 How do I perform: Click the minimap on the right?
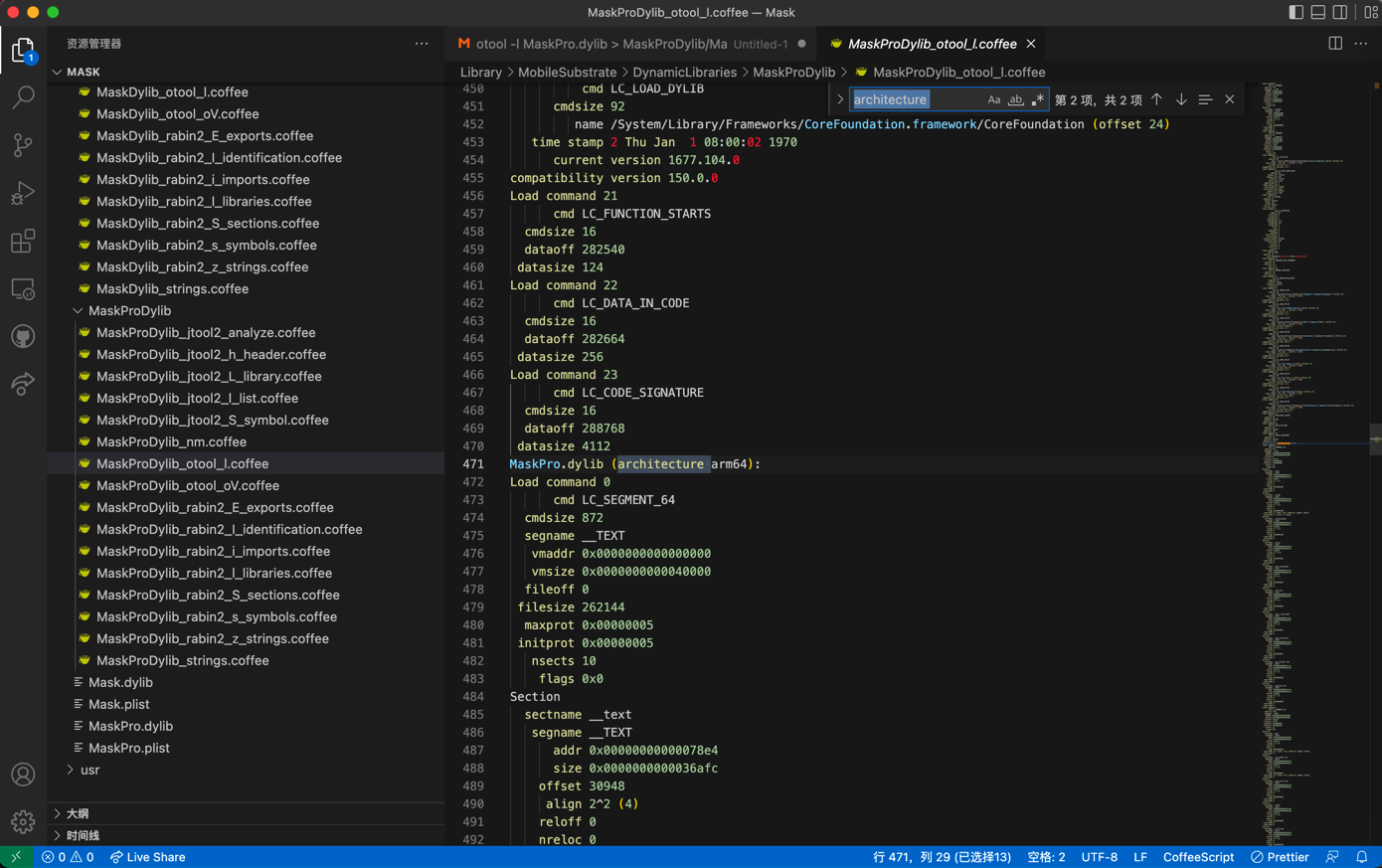pos(1316,463)
